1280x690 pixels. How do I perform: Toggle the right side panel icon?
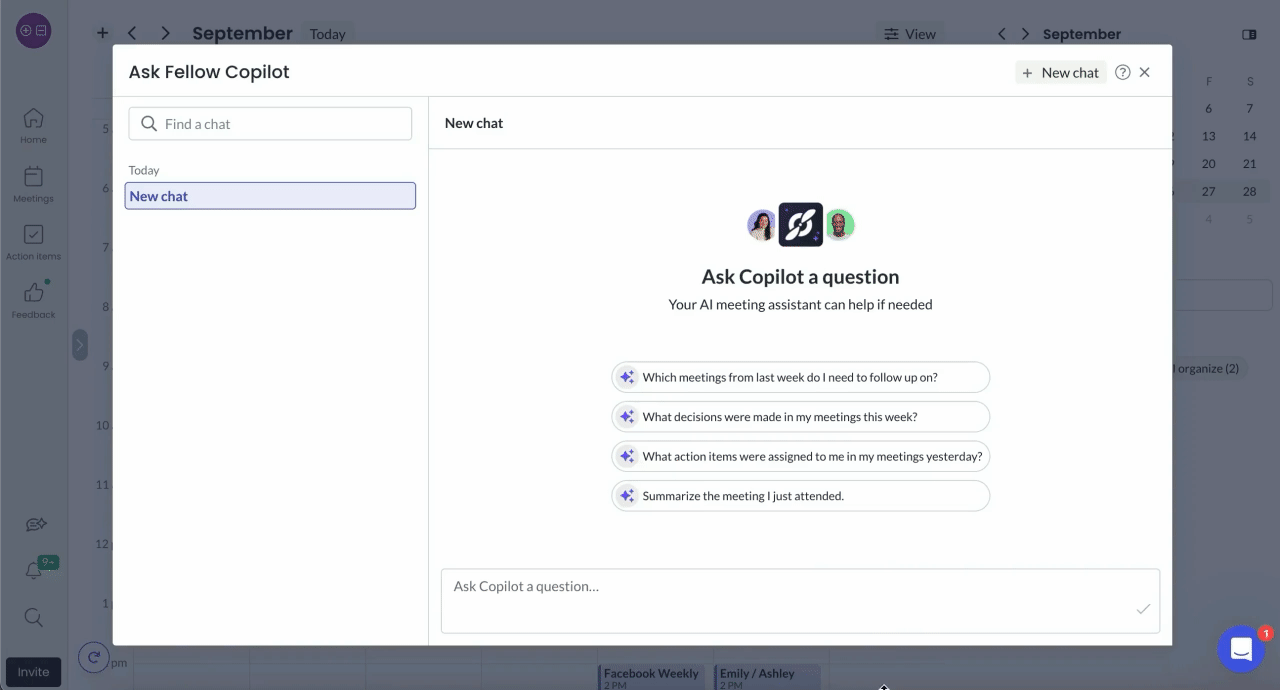pos(1249,34)
